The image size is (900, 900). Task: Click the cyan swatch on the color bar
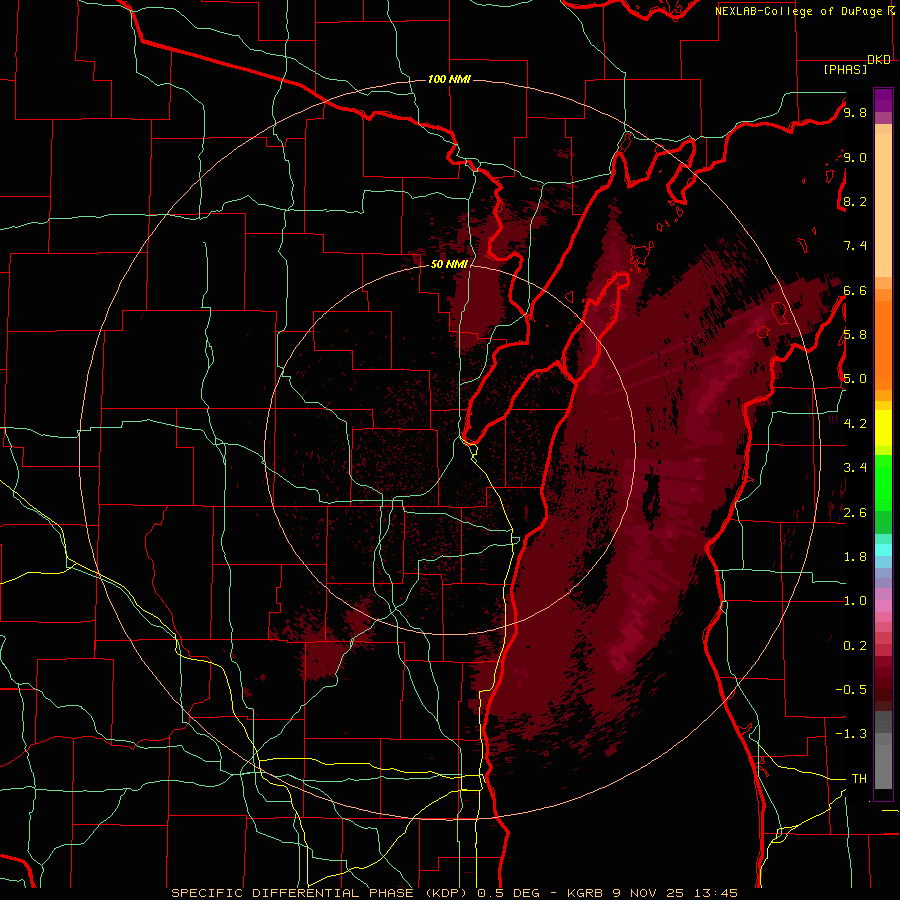coord(883,550)
